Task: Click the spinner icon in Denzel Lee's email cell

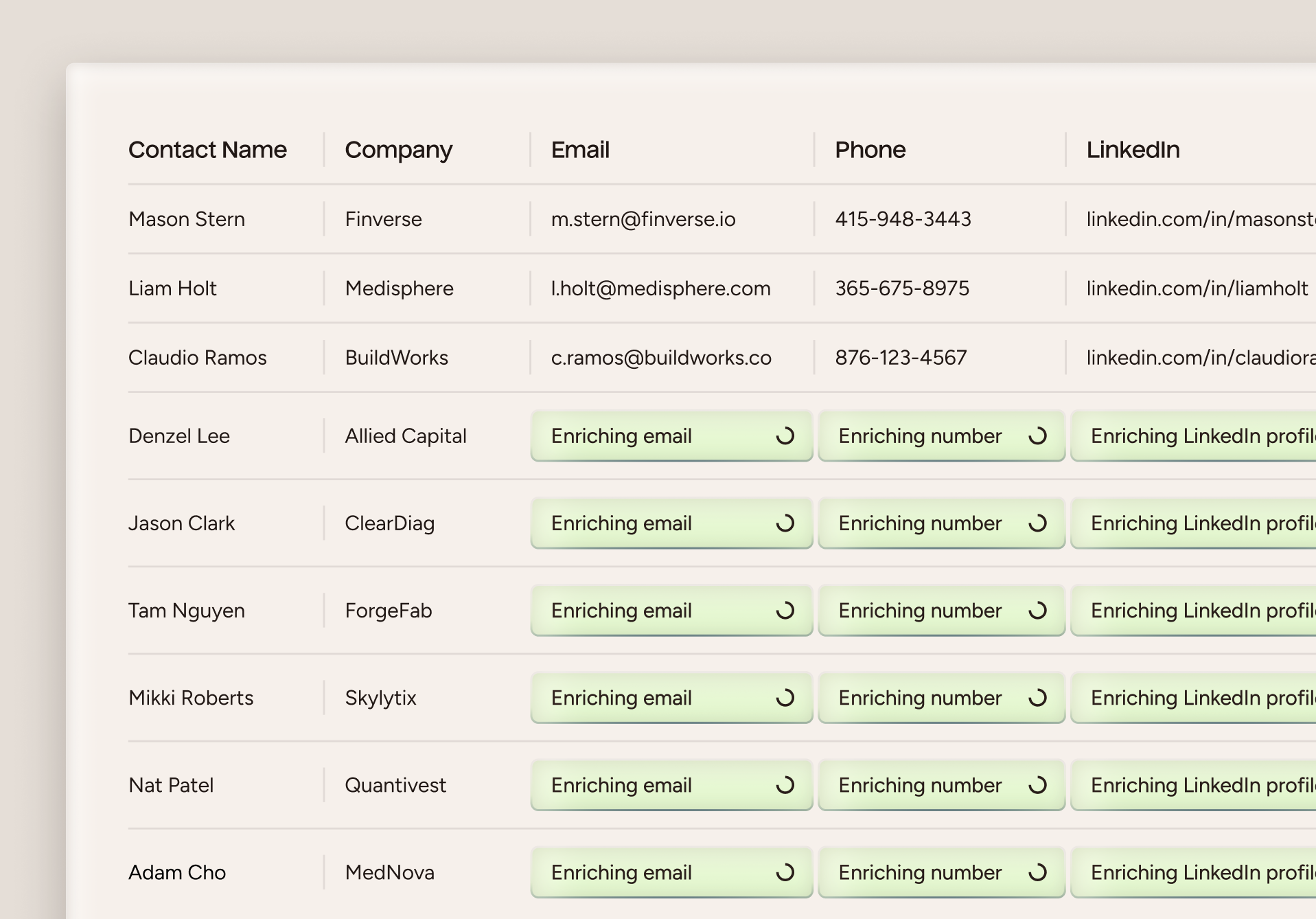Action: point(785,436)
